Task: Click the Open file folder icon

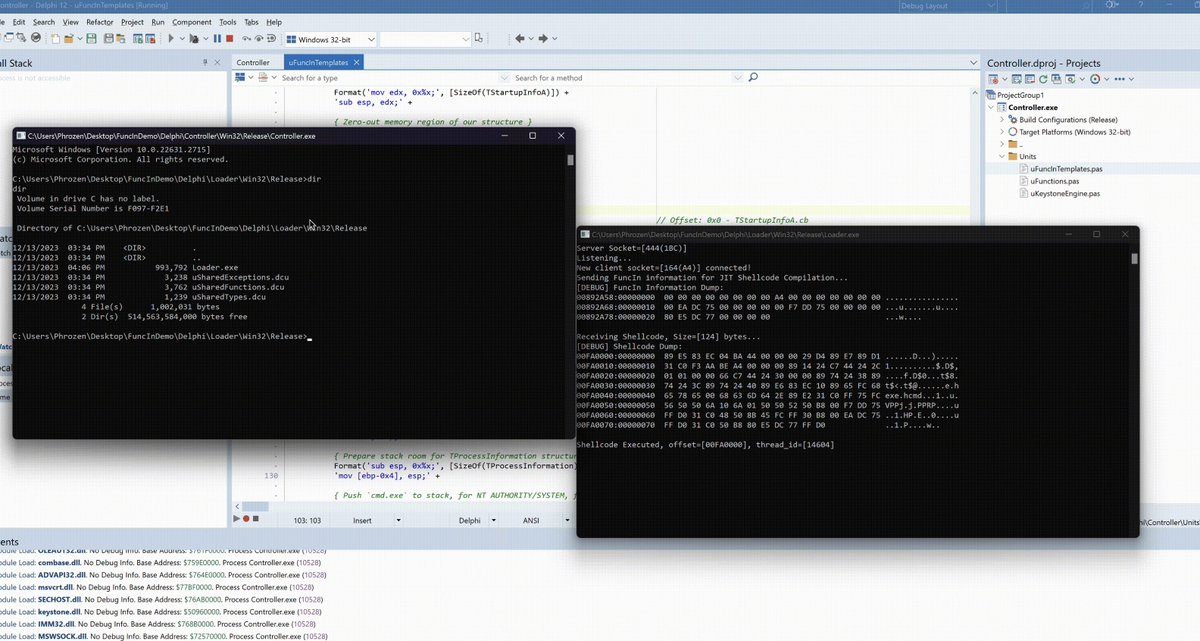Action: pos(69,39)
